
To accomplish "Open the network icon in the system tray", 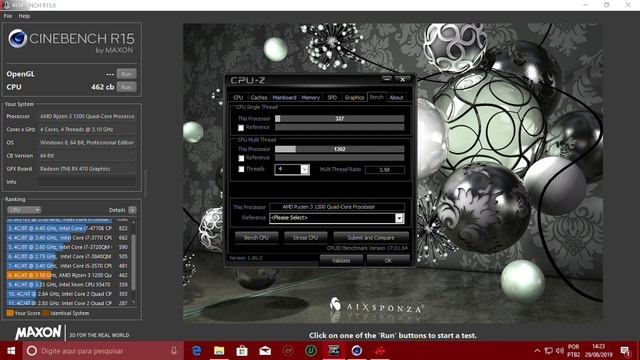I will pyautogui.click(x=549, y=351).
